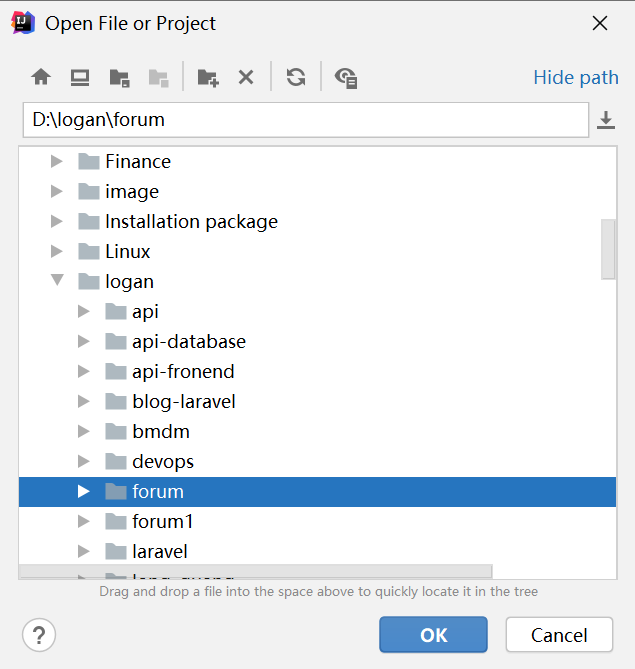
Task: Delete selected item with X icon
Action: click(x=246, y=78)
